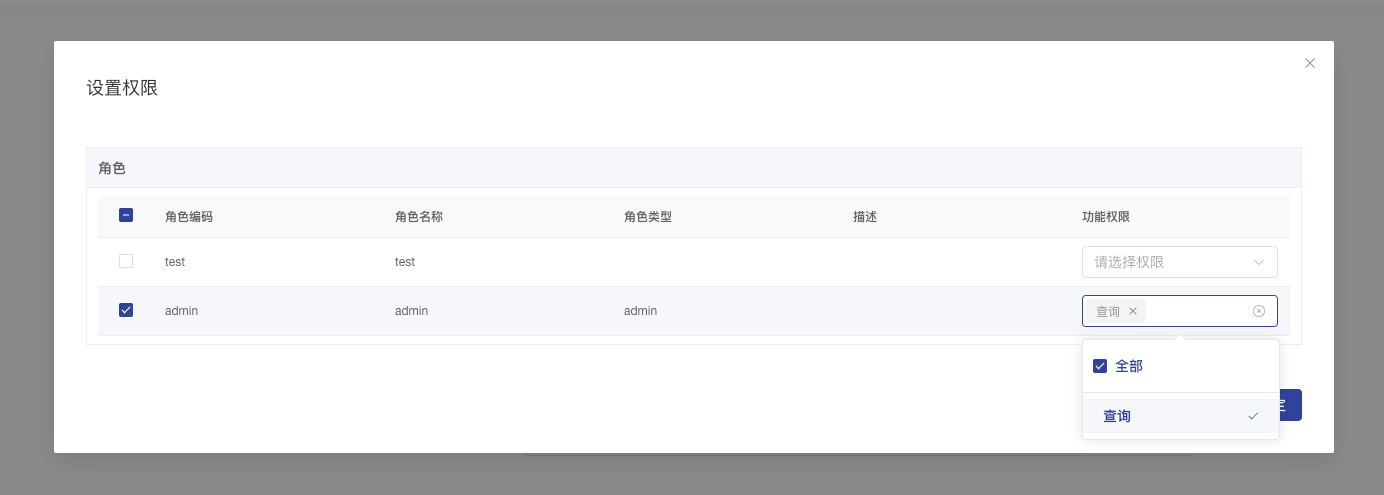Image resolution: width=1384 pixels, height=495 pixels.
Task: Click the 查询 tag label in admin row
Action: pyautogui.click(x=1108, y=311)
